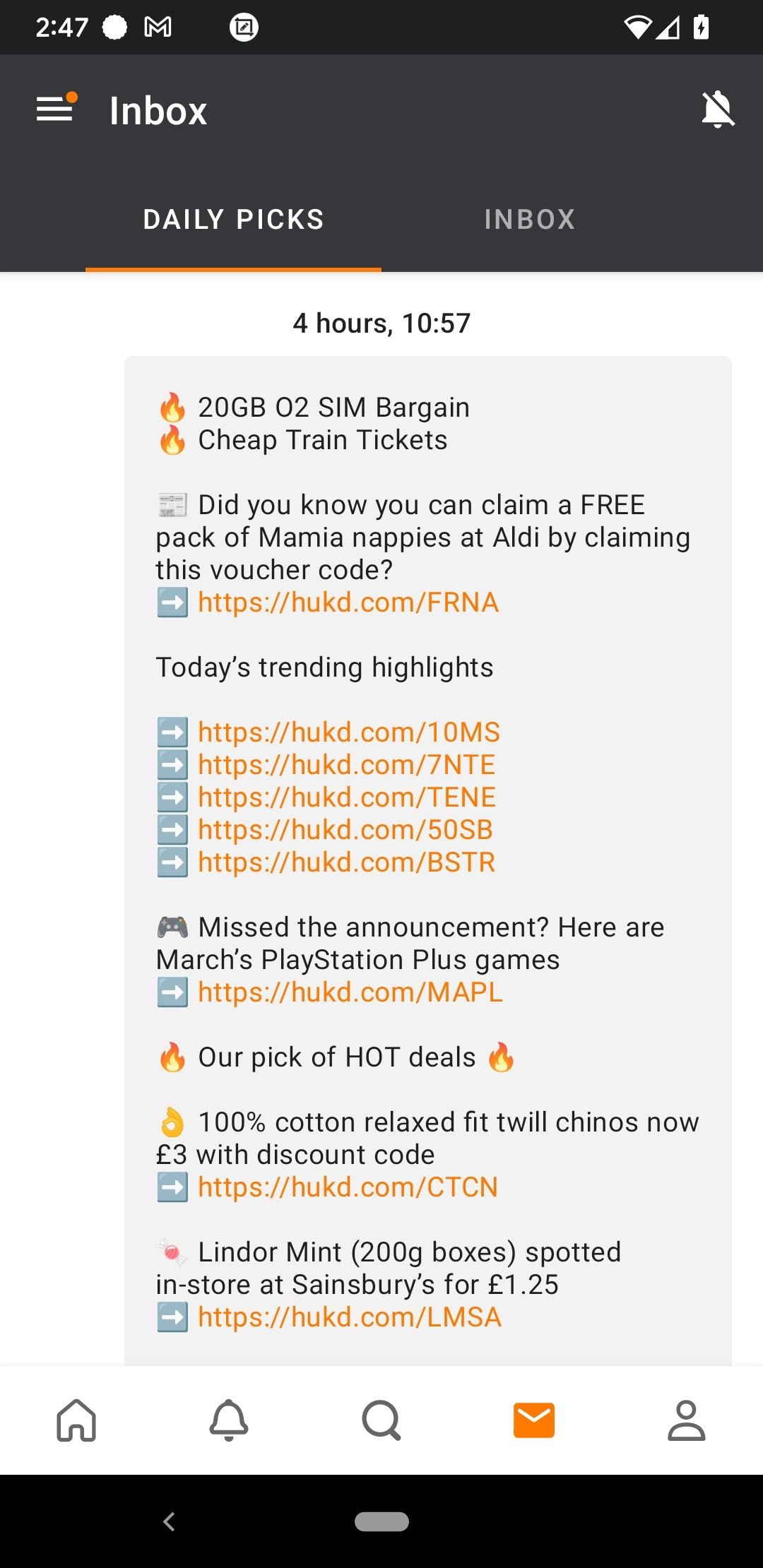Select the orange Inbox mail icon
Viewport: 763px width, 1568px height.
[534, 1420]
